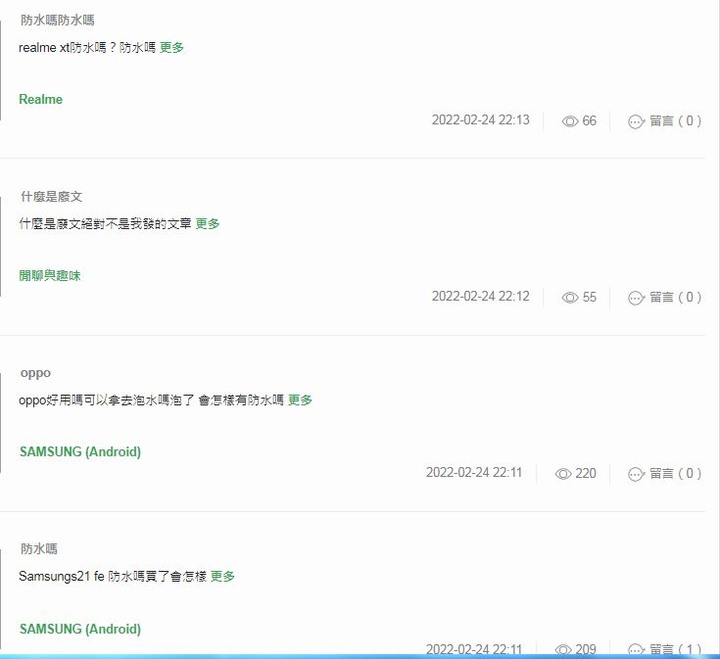Image resolution: width=720 pixels, height=659 pixels.
Task: Expand the realme xt post with 更多
Action: (172, 47)
